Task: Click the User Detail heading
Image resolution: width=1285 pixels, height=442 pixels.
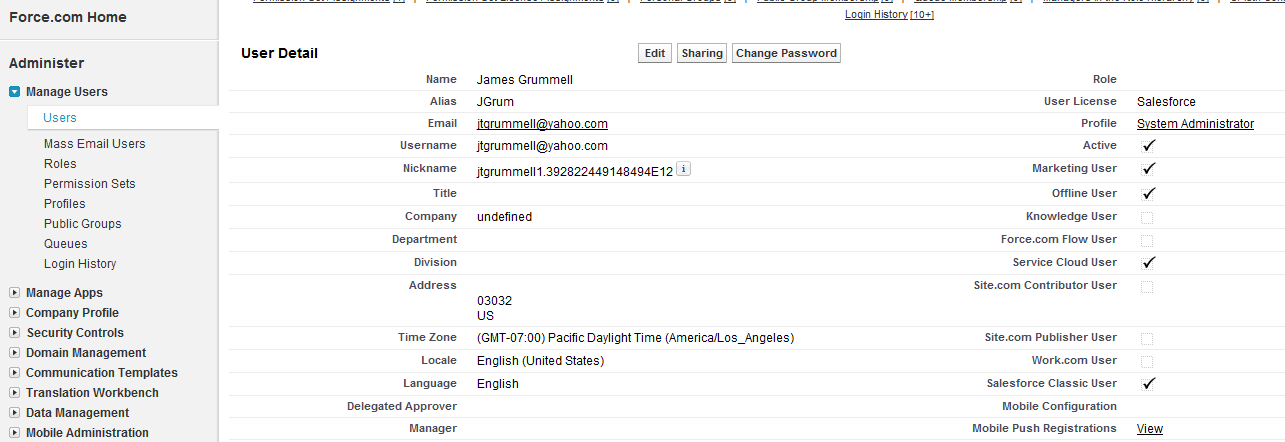Action: tap(279, 53)
